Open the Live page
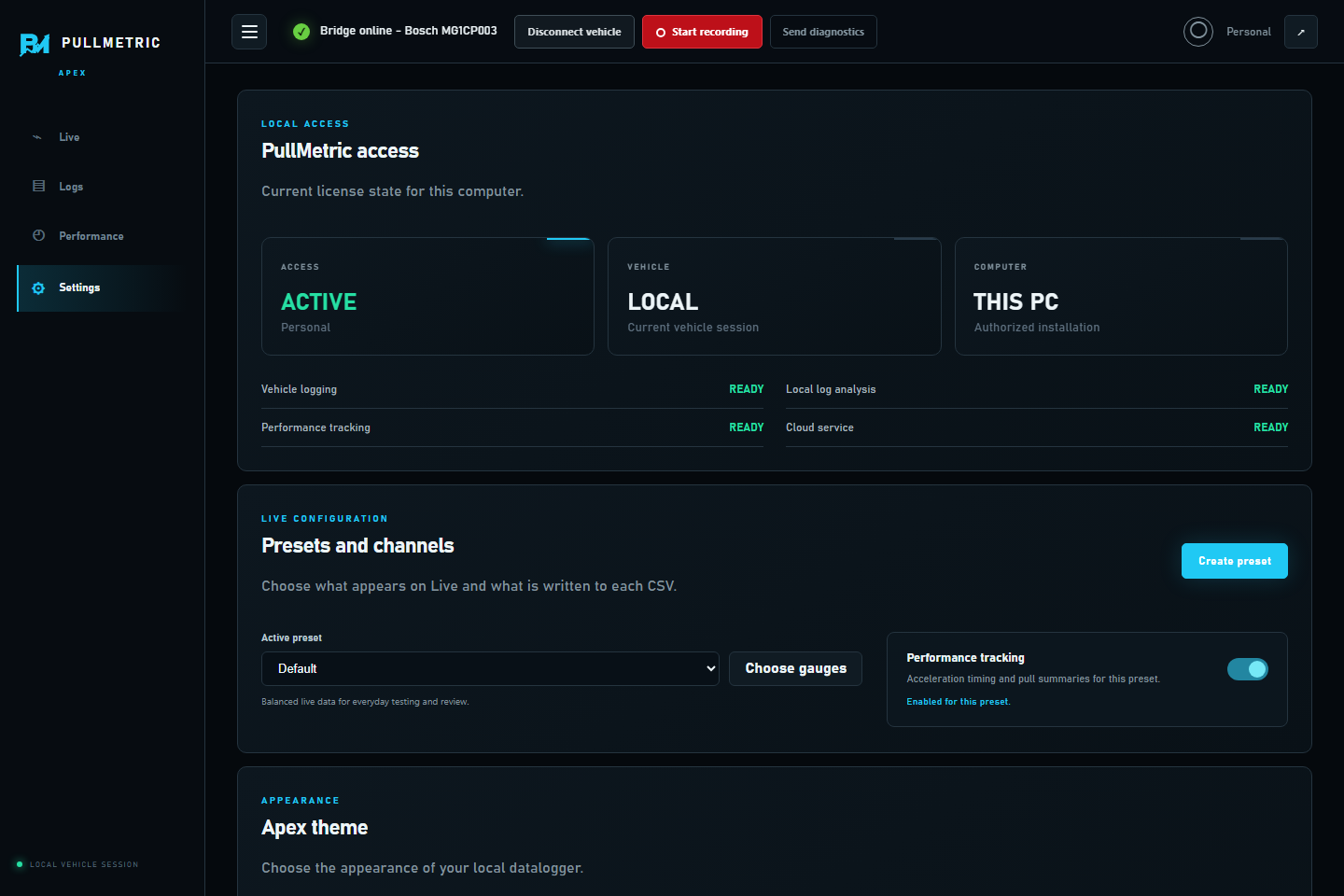 (x=102, y=137)
